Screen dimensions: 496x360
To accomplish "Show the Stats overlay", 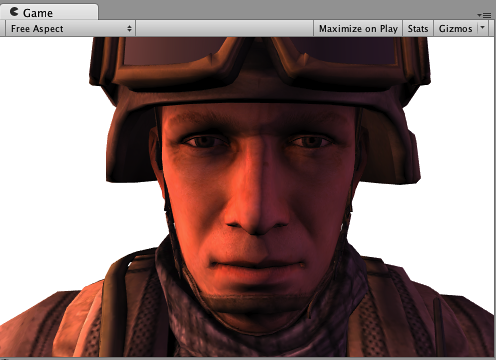I will point(418,29).
